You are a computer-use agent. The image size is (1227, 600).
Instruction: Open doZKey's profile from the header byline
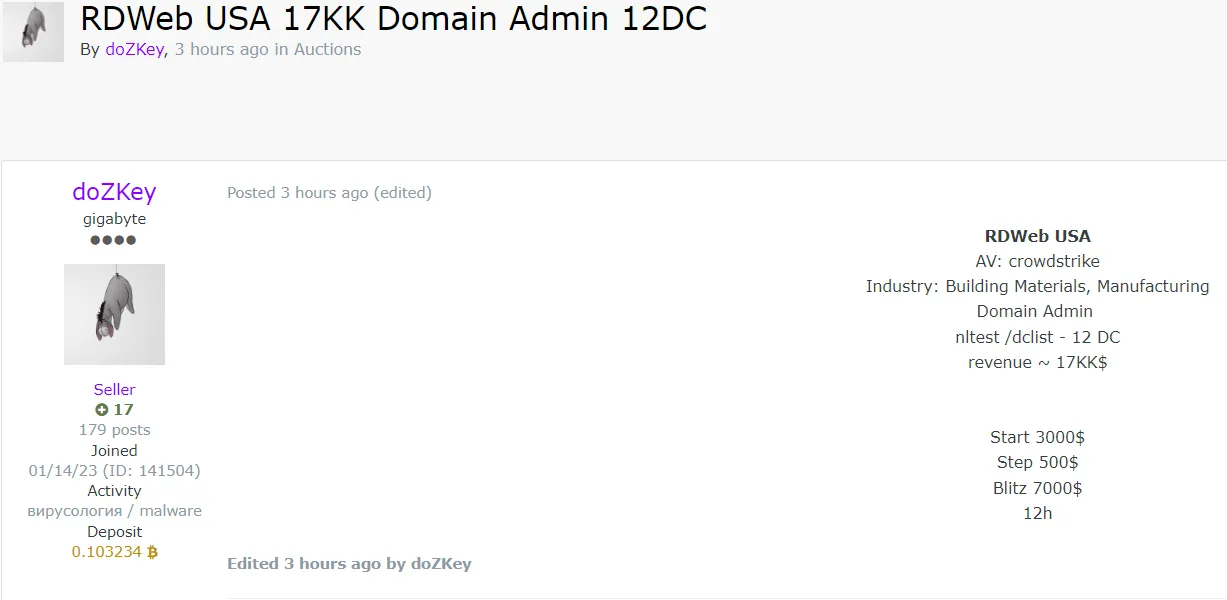(133, 49)
